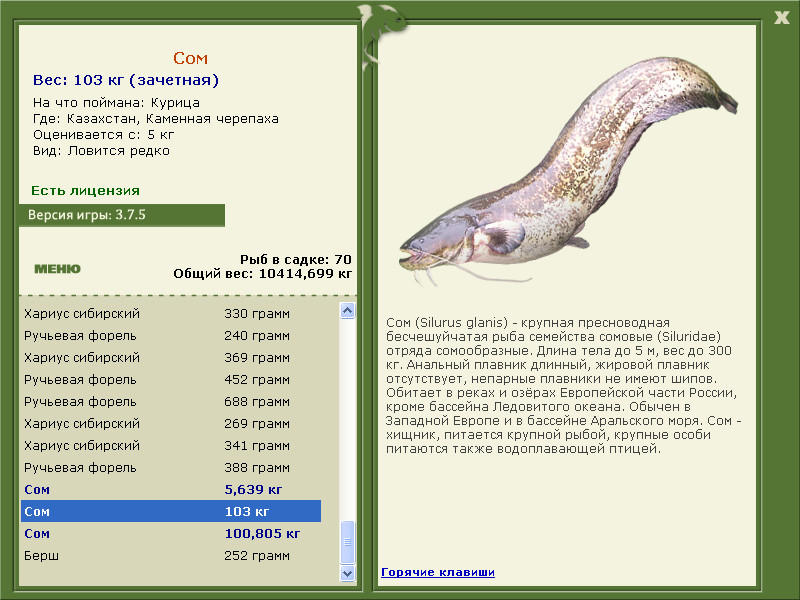Select Ручьевая форель 452 грамм row
The image size is (800, 600).
pyautogui.click(x=171, y=380)
